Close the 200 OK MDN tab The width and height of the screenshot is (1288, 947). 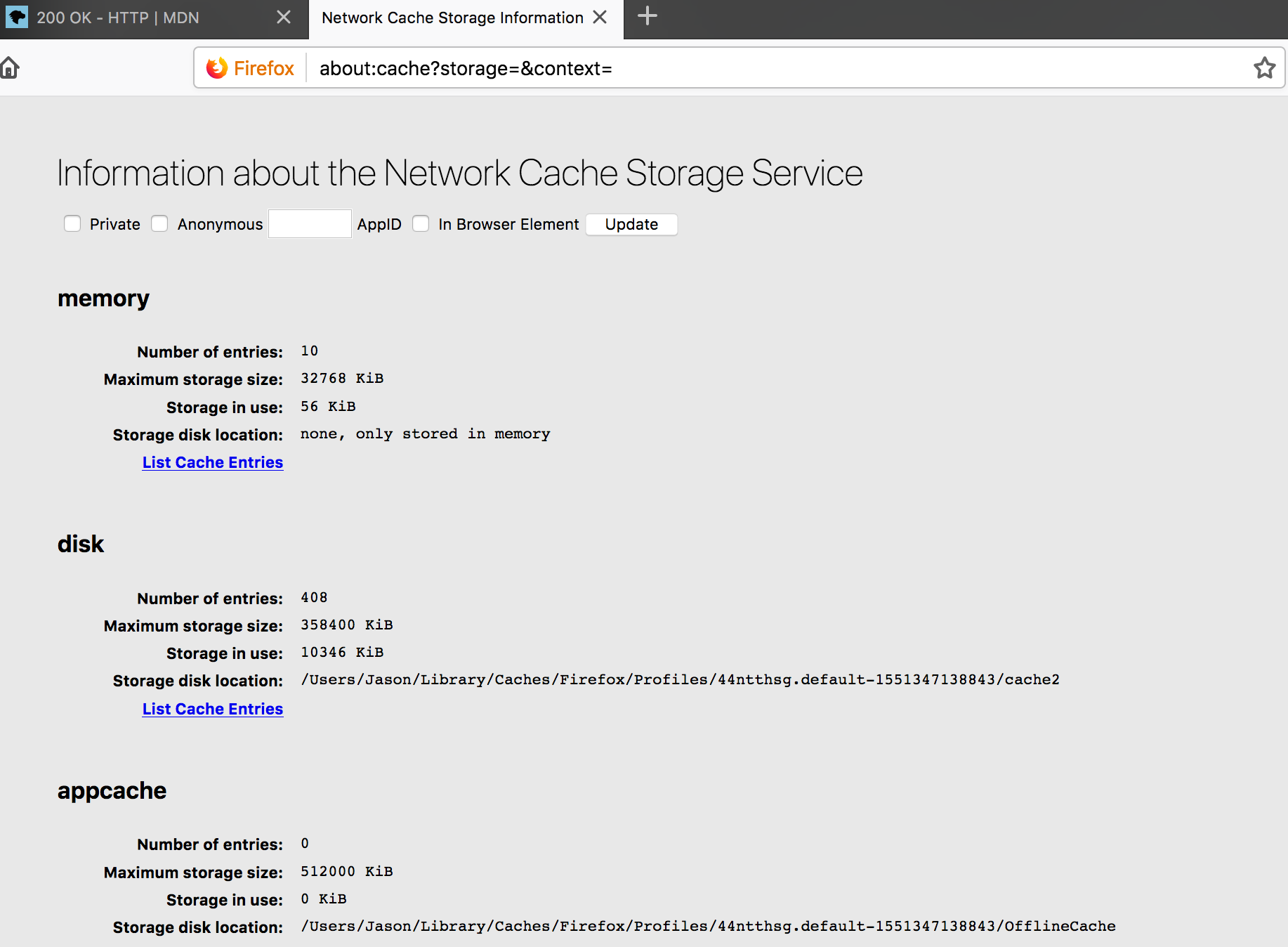284,18
